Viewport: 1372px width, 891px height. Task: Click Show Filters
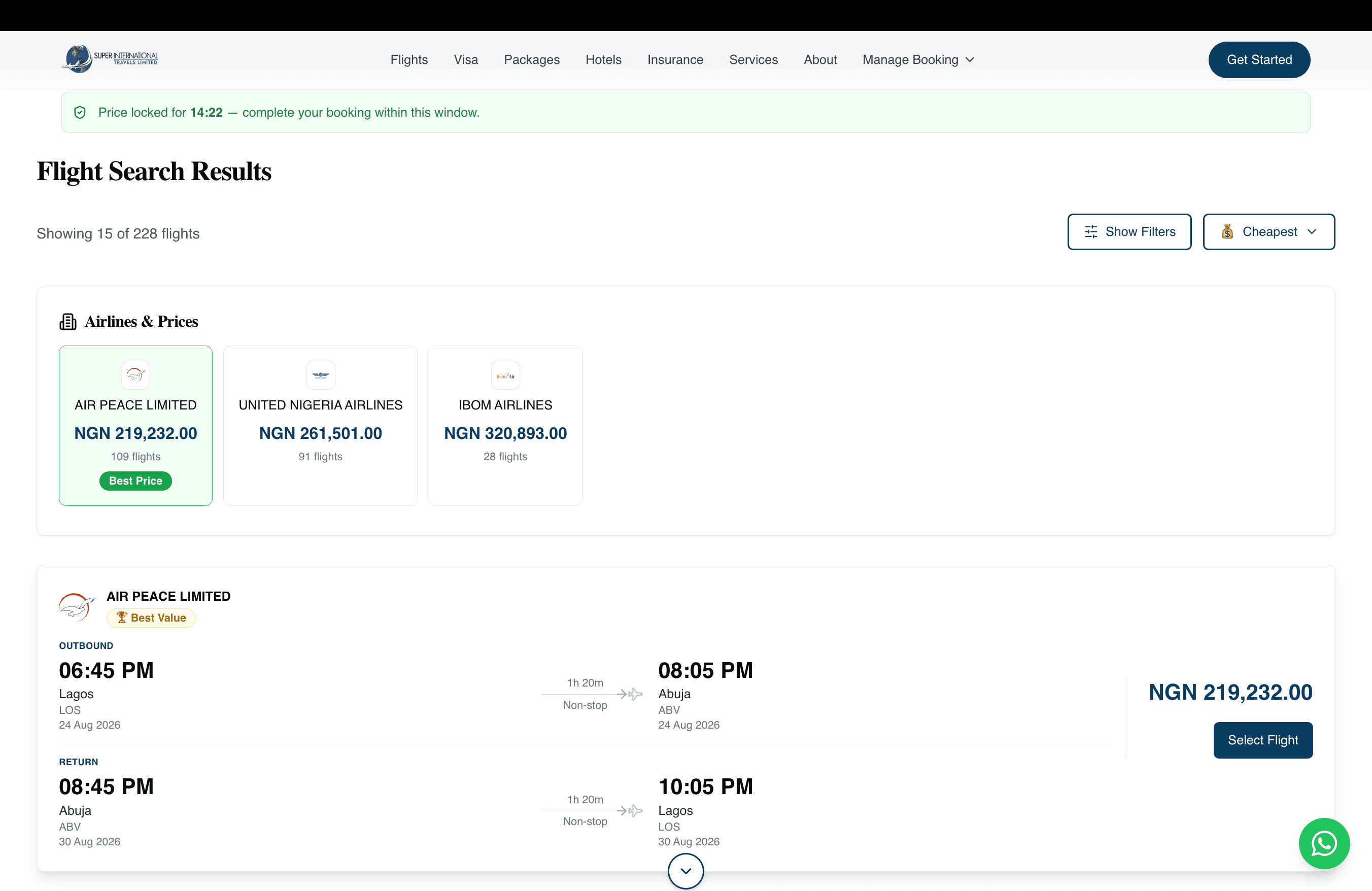1129,232
